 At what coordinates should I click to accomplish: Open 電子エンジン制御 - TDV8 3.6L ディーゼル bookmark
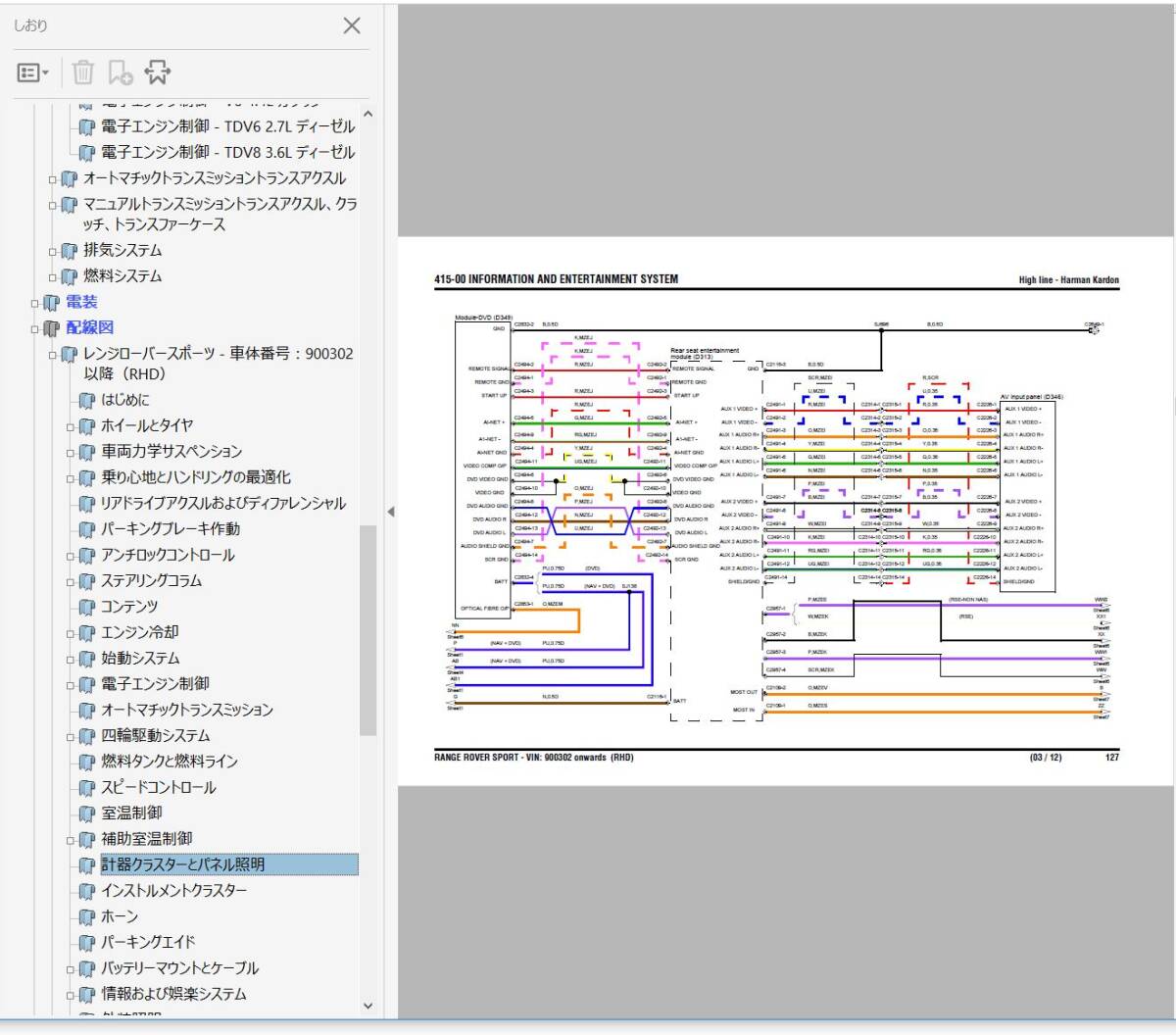(x=227, y=152)
